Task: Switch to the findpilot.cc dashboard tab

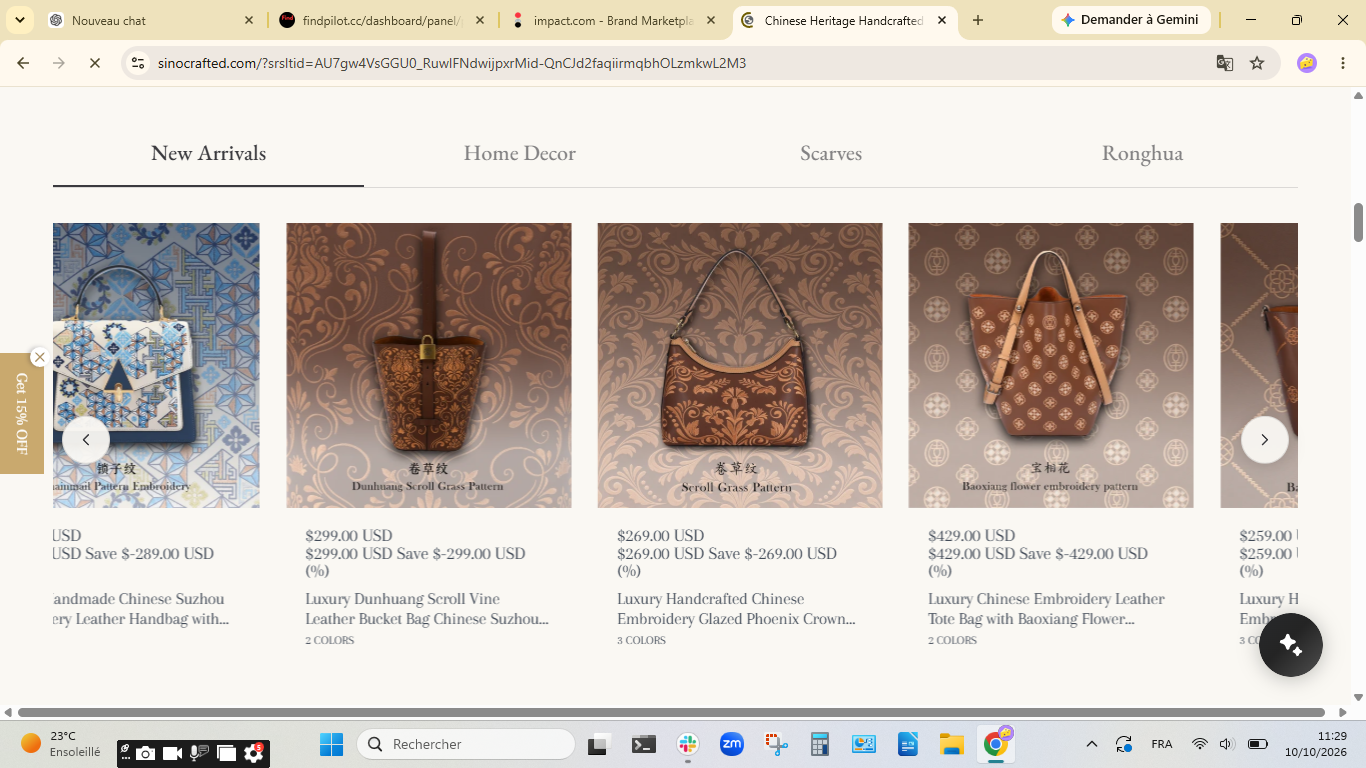Action: click(383, 20)
